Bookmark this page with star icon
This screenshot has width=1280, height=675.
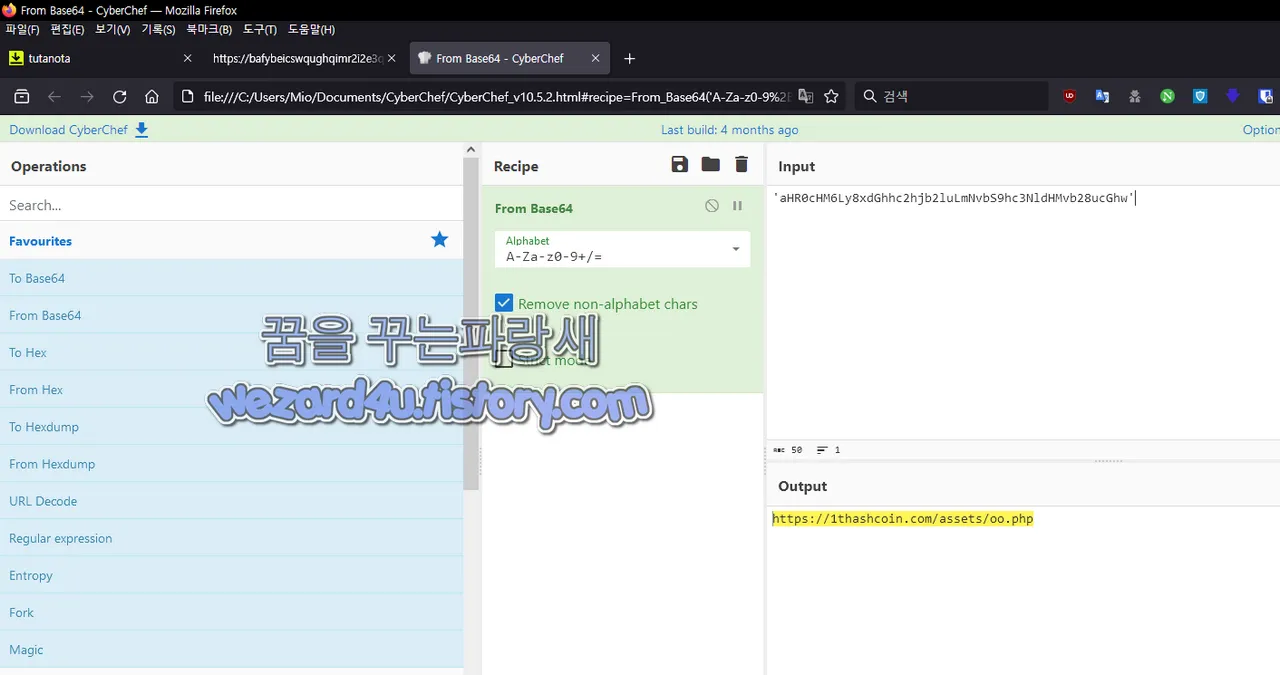831,97
